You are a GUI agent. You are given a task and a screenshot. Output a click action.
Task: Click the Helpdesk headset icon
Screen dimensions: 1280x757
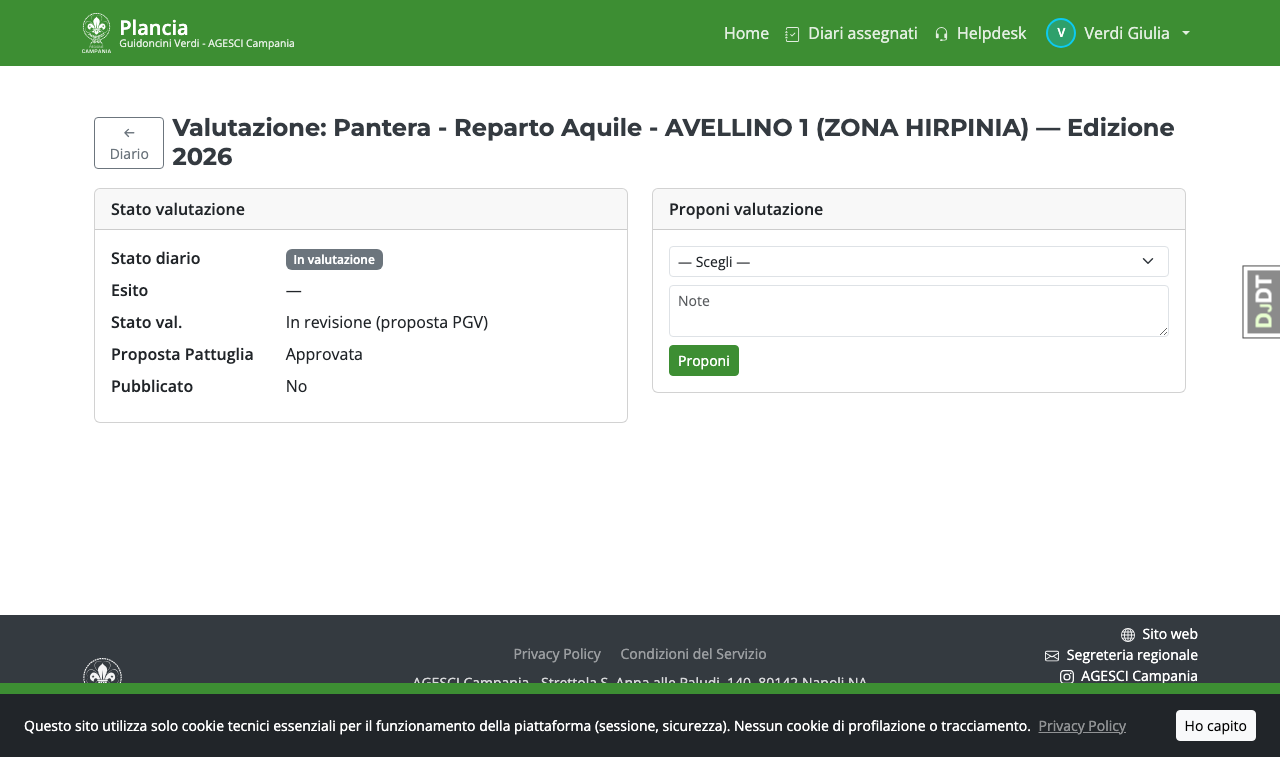point(941,34)
